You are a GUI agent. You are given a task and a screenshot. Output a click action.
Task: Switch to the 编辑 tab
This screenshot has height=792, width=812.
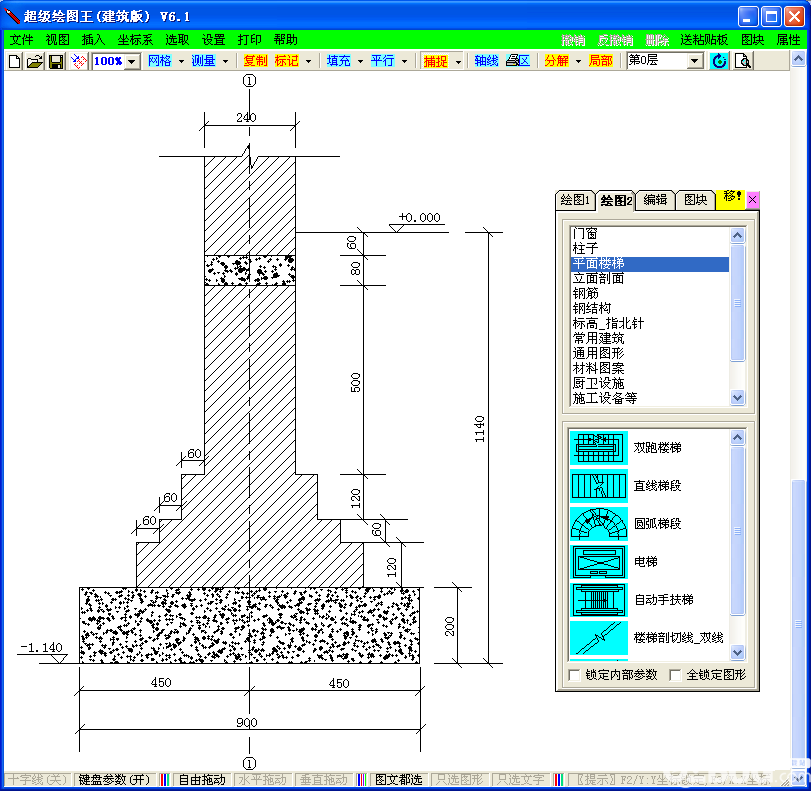click(x=655, y=200)
